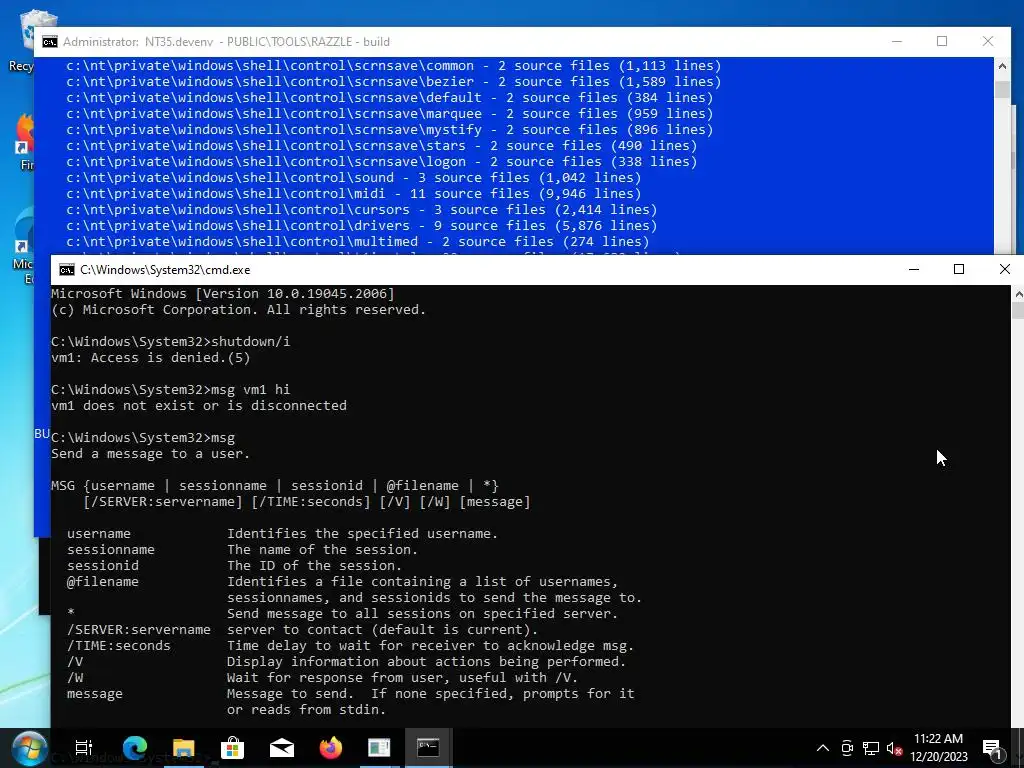Open the Mail app from taskbar
The height and width of the screenshot is (768, 1024).
[x=281, y=748]
